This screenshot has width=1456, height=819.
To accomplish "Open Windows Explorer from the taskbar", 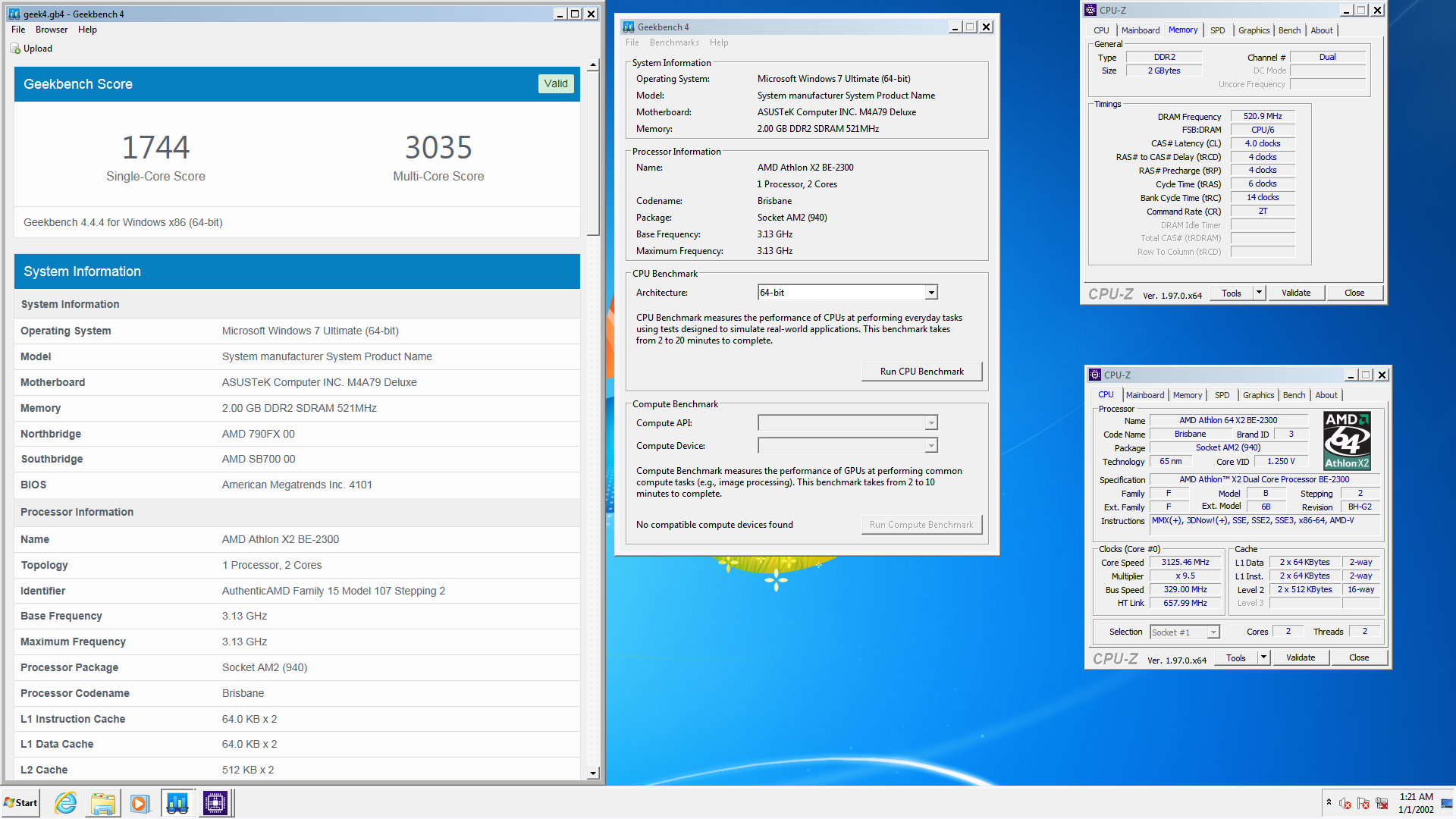I will pos(102,803).
